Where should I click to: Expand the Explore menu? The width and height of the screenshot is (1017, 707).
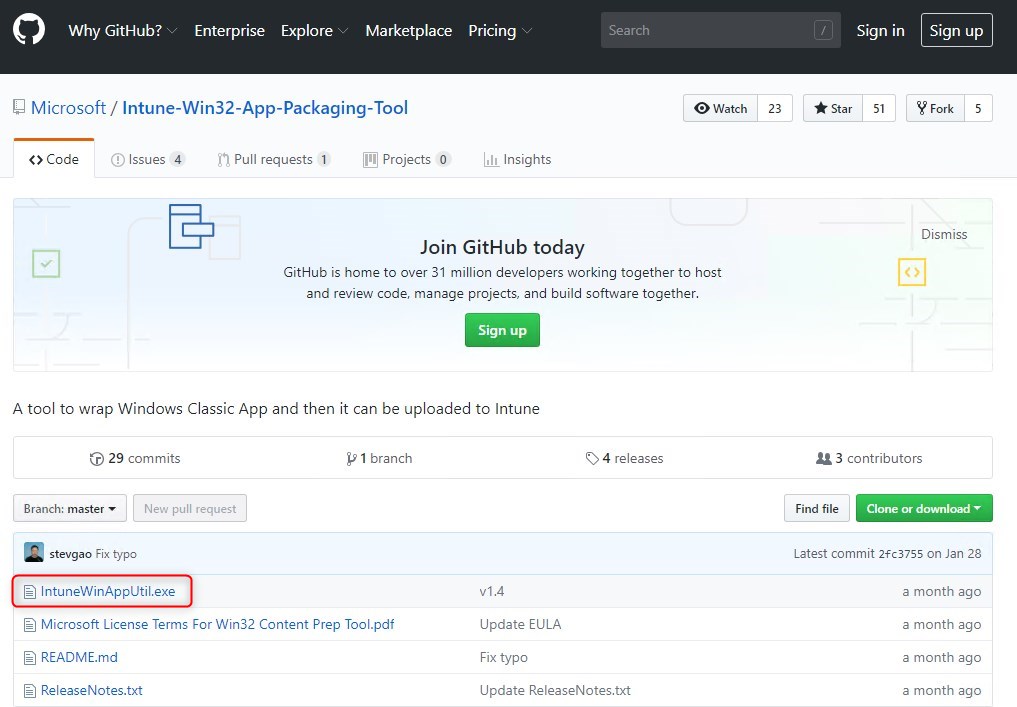315,30
